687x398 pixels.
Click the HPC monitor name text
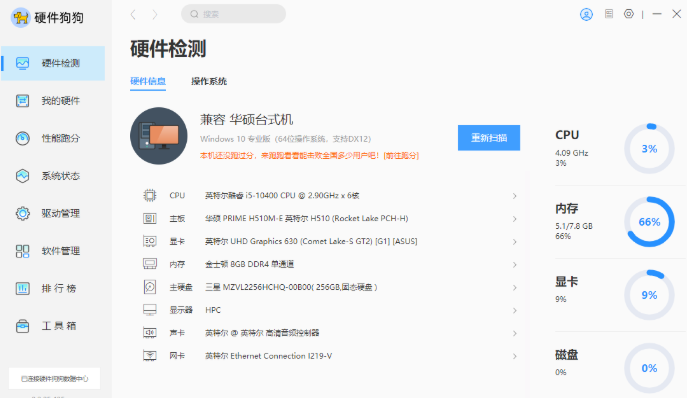tap(213, 310)
